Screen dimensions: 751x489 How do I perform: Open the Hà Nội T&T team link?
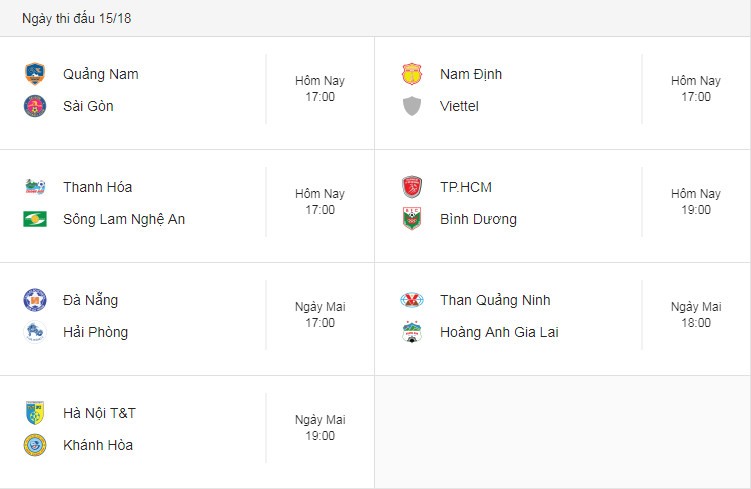[100, 413]
